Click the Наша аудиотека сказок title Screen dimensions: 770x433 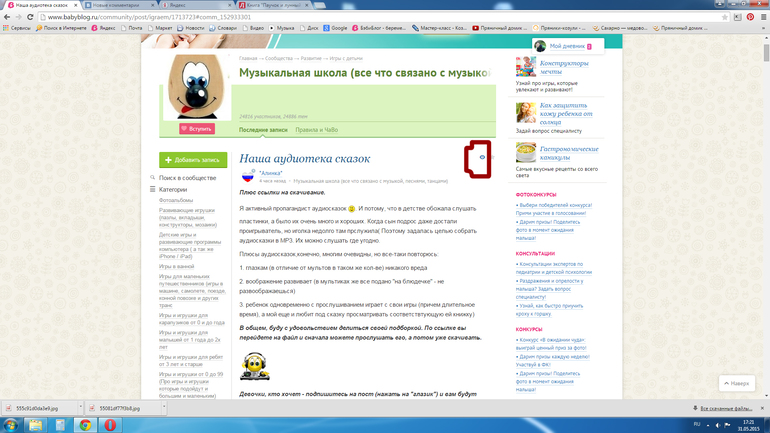(304, 159)
